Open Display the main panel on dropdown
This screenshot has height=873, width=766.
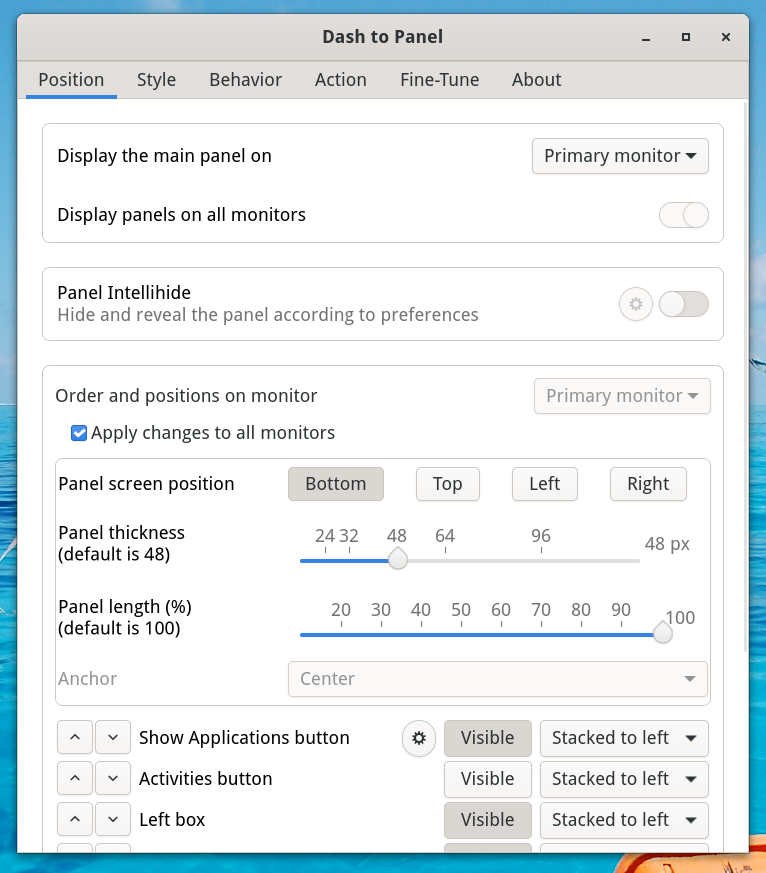tap(620, 156)
